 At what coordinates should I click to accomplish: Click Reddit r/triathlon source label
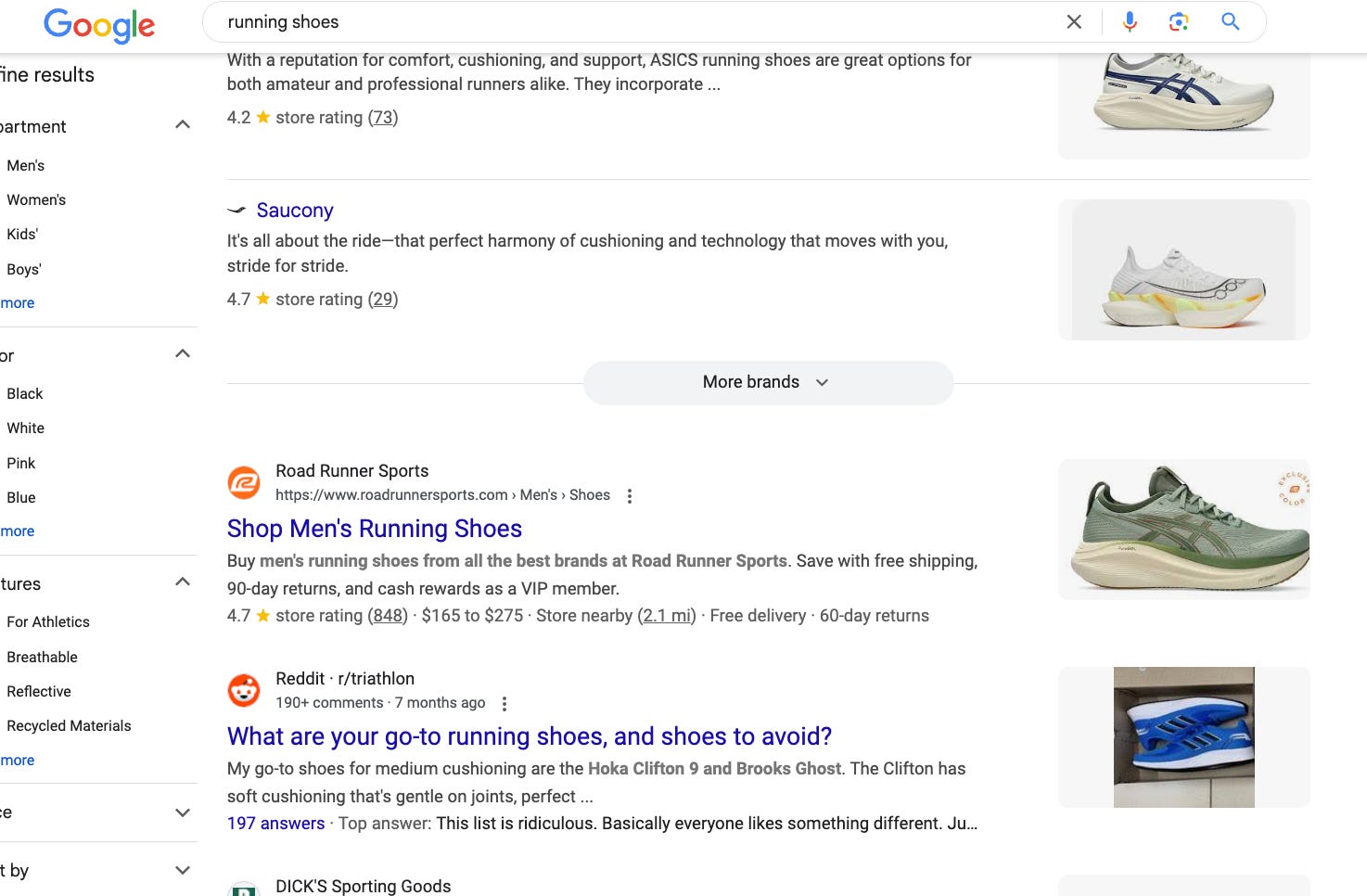[345, 679]
